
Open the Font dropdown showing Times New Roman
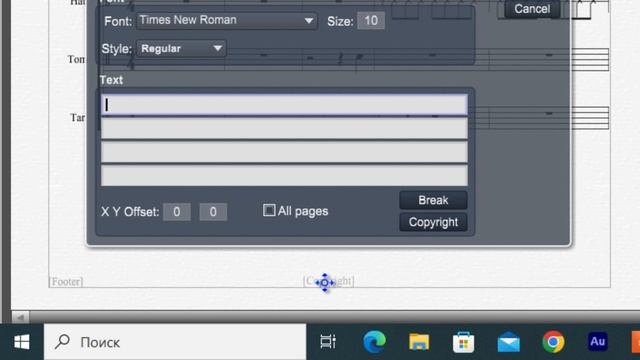(x=227, y=20)
